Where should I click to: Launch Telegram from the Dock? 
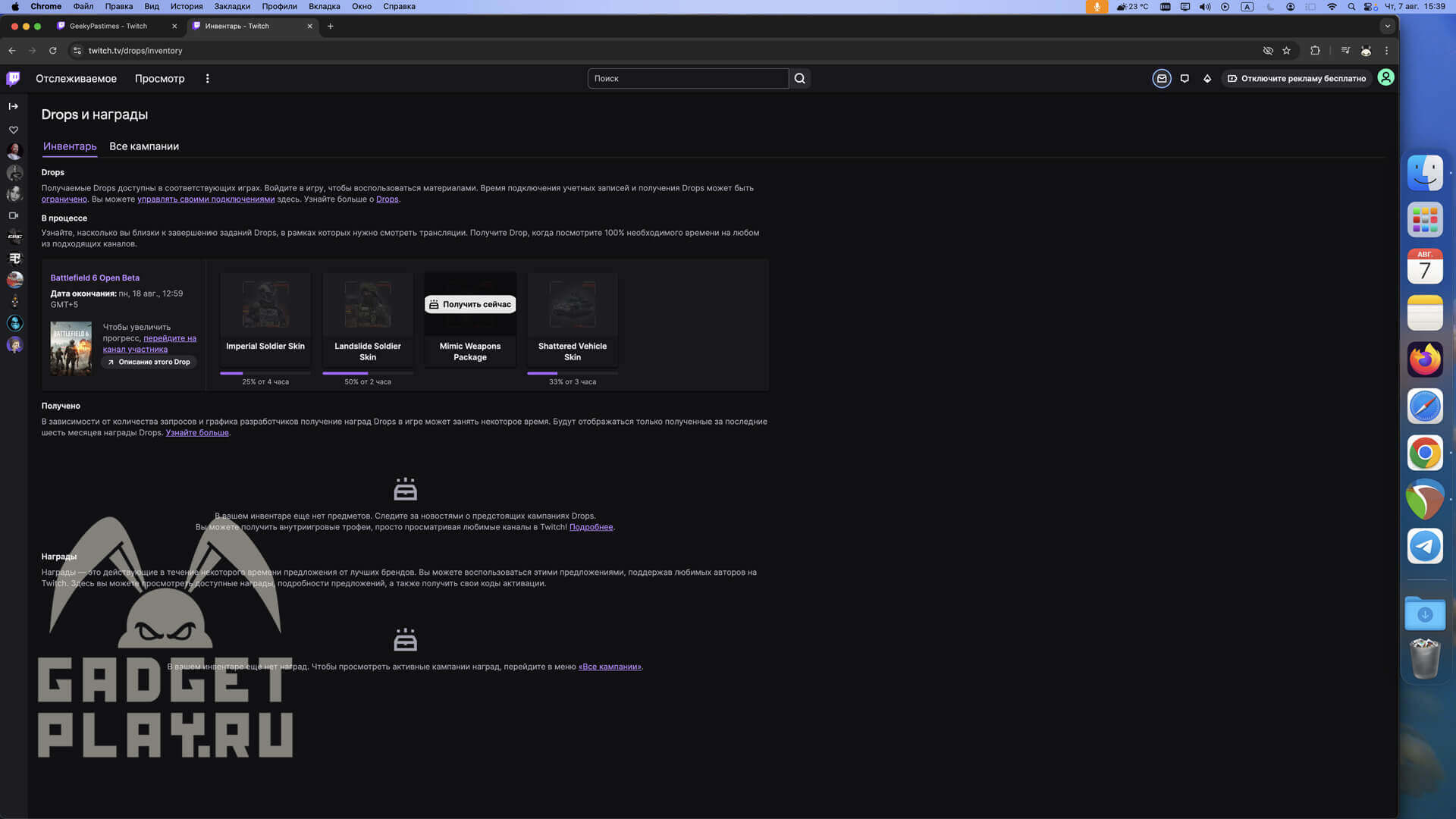(x=1425, y=546)
